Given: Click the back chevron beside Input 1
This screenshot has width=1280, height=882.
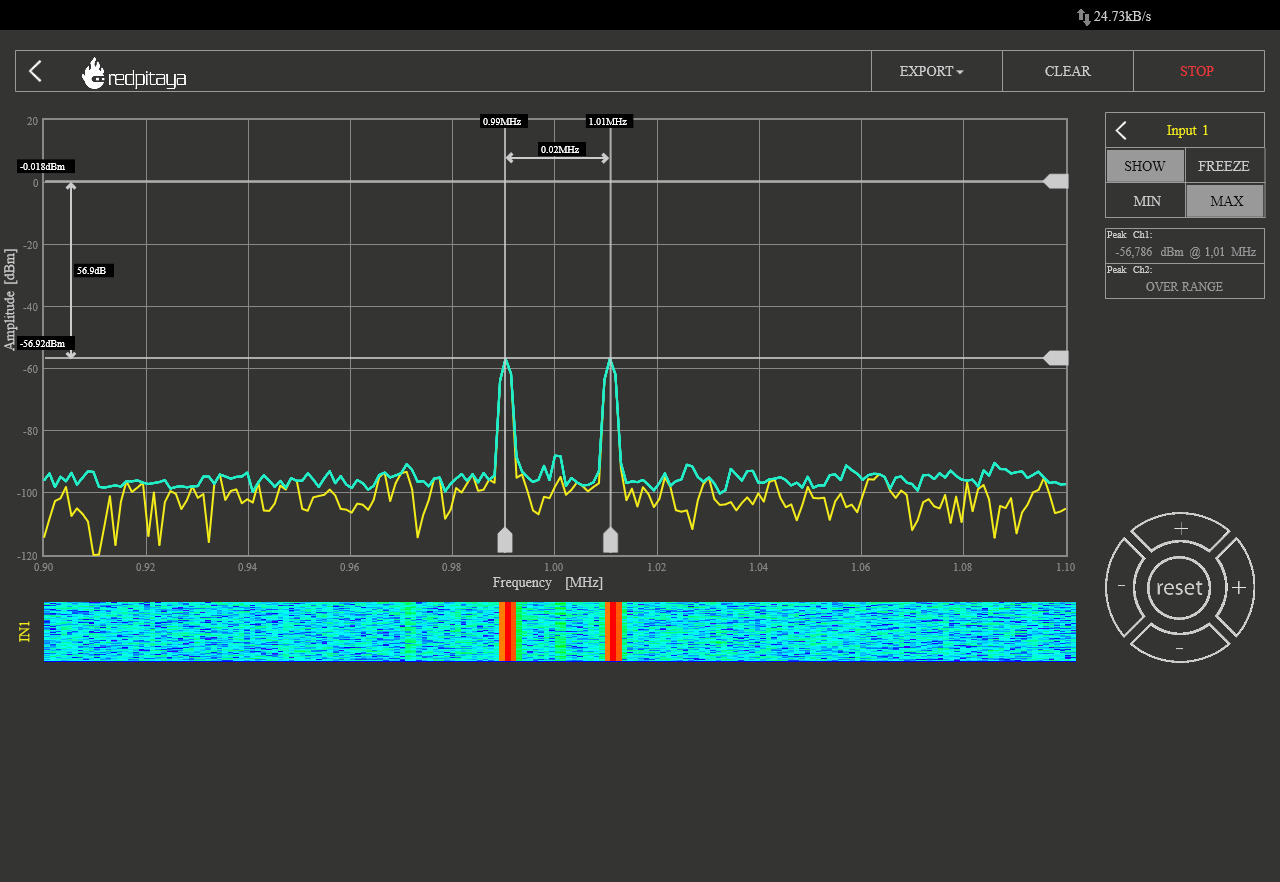Looking at the screenshot, I should click(x=1121, y=130).
